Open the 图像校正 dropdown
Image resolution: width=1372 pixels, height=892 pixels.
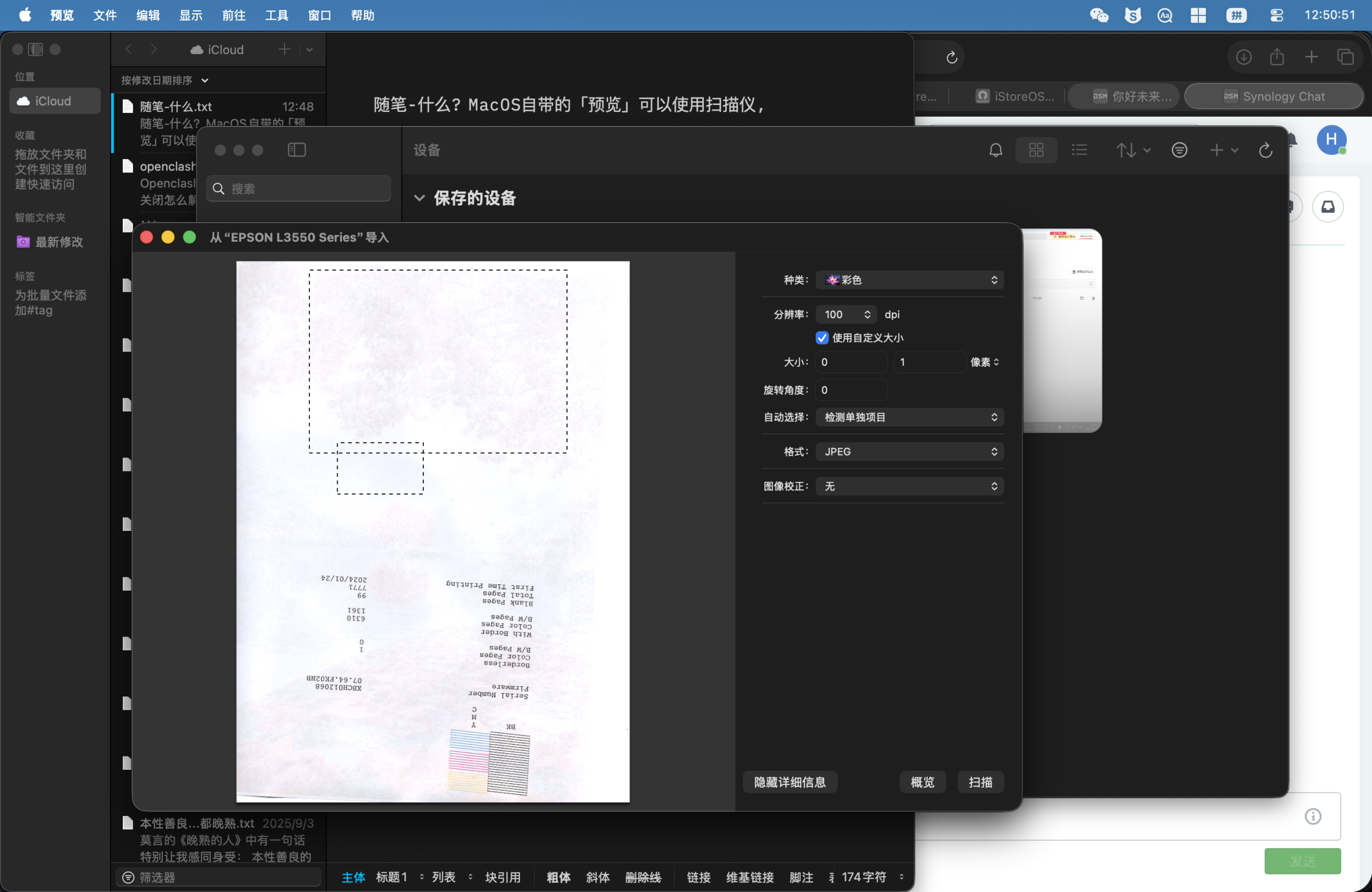[x=909, y=486]
